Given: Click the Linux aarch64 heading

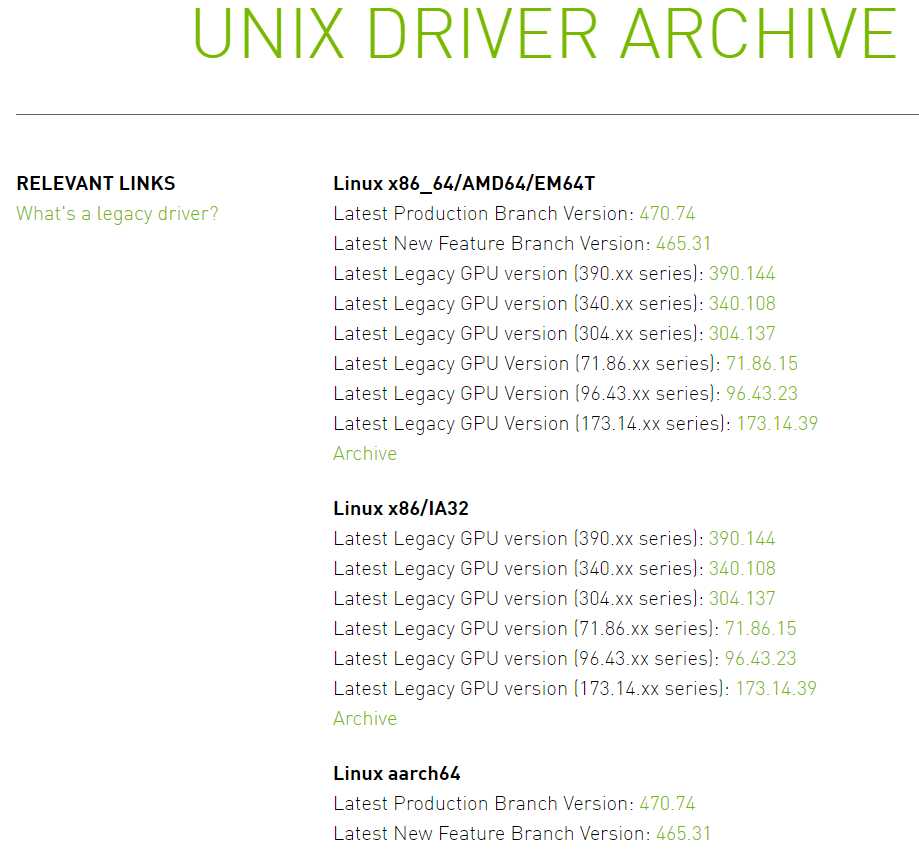Looking at the screenshot, I should coord(397,773).
